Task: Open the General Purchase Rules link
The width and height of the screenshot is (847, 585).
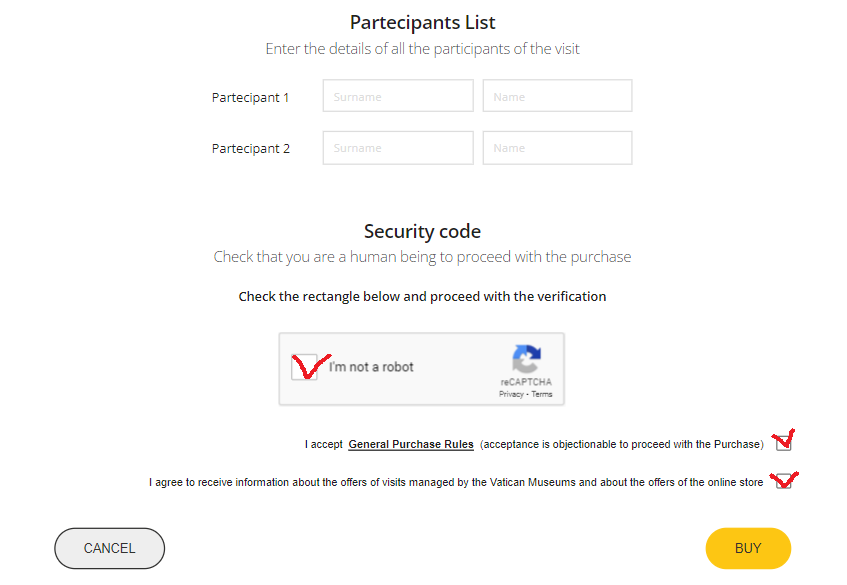Action: (411, 444)
